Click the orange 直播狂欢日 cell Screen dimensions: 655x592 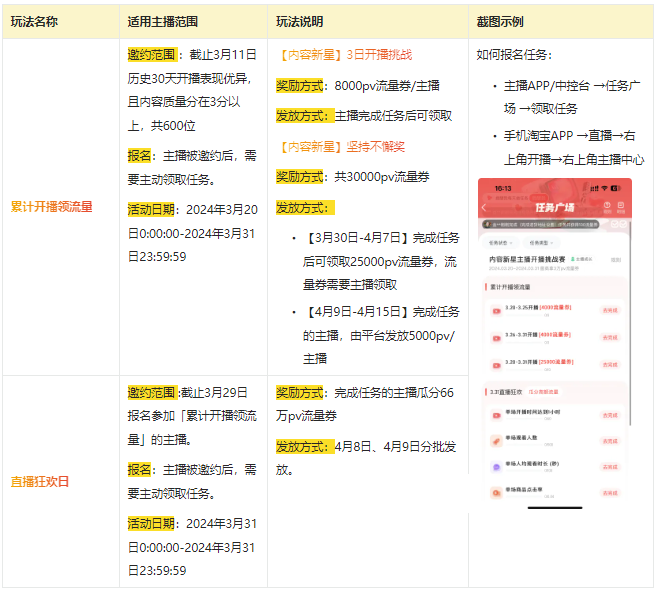(40, 482)
